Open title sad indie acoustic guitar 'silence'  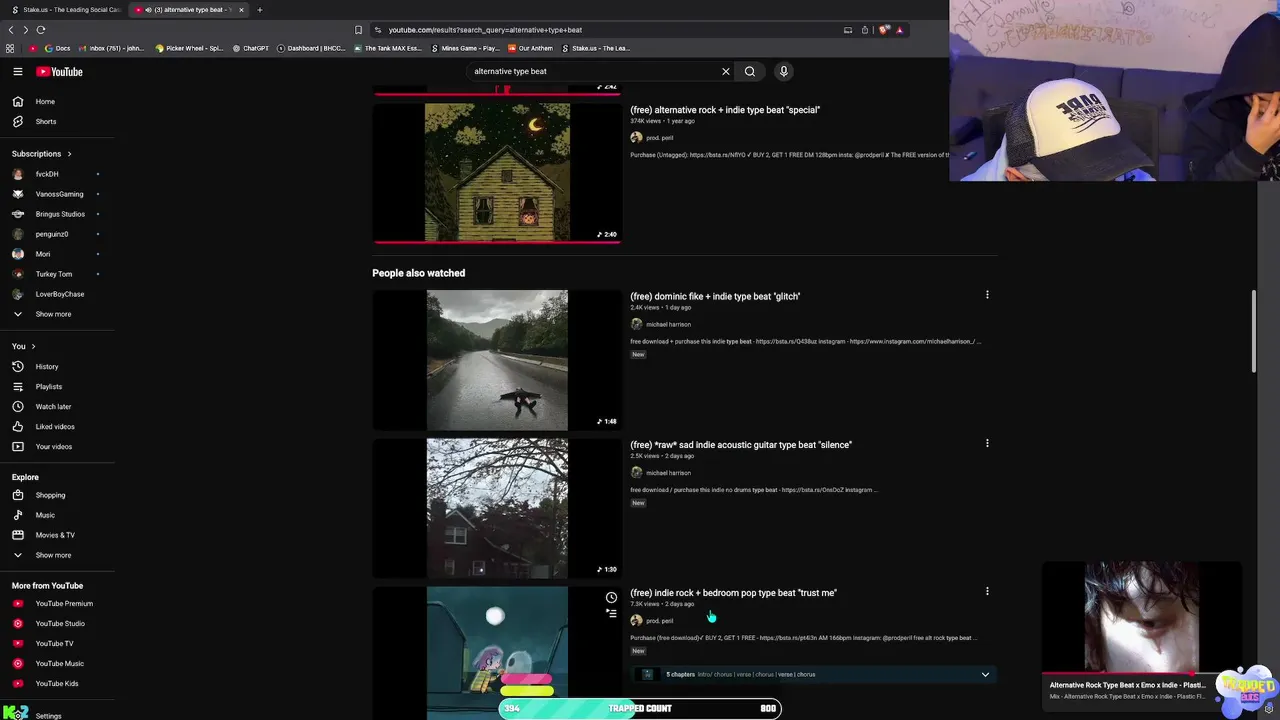741,444
